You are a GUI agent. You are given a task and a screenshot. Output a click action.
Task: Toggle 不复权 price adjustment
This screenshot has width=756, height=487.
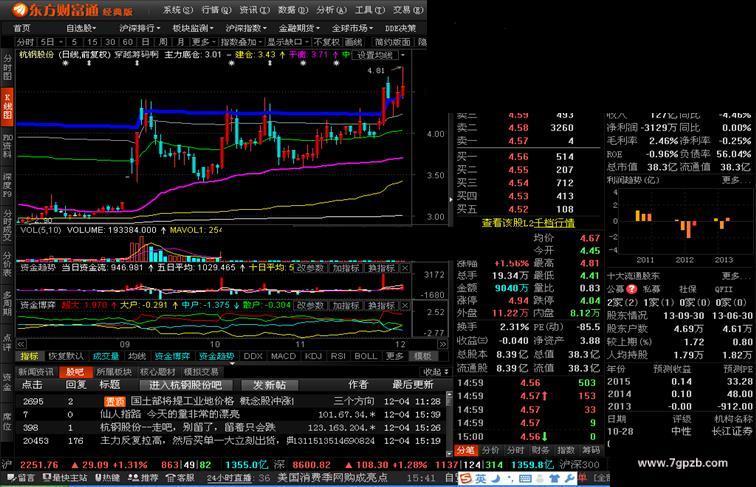coord(327,42)
